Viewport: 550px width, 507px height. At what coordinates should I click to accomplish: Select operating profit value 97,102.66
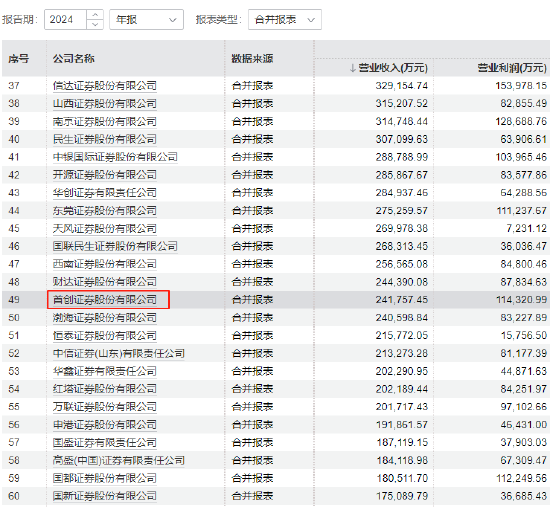click(x=524, y=407)
